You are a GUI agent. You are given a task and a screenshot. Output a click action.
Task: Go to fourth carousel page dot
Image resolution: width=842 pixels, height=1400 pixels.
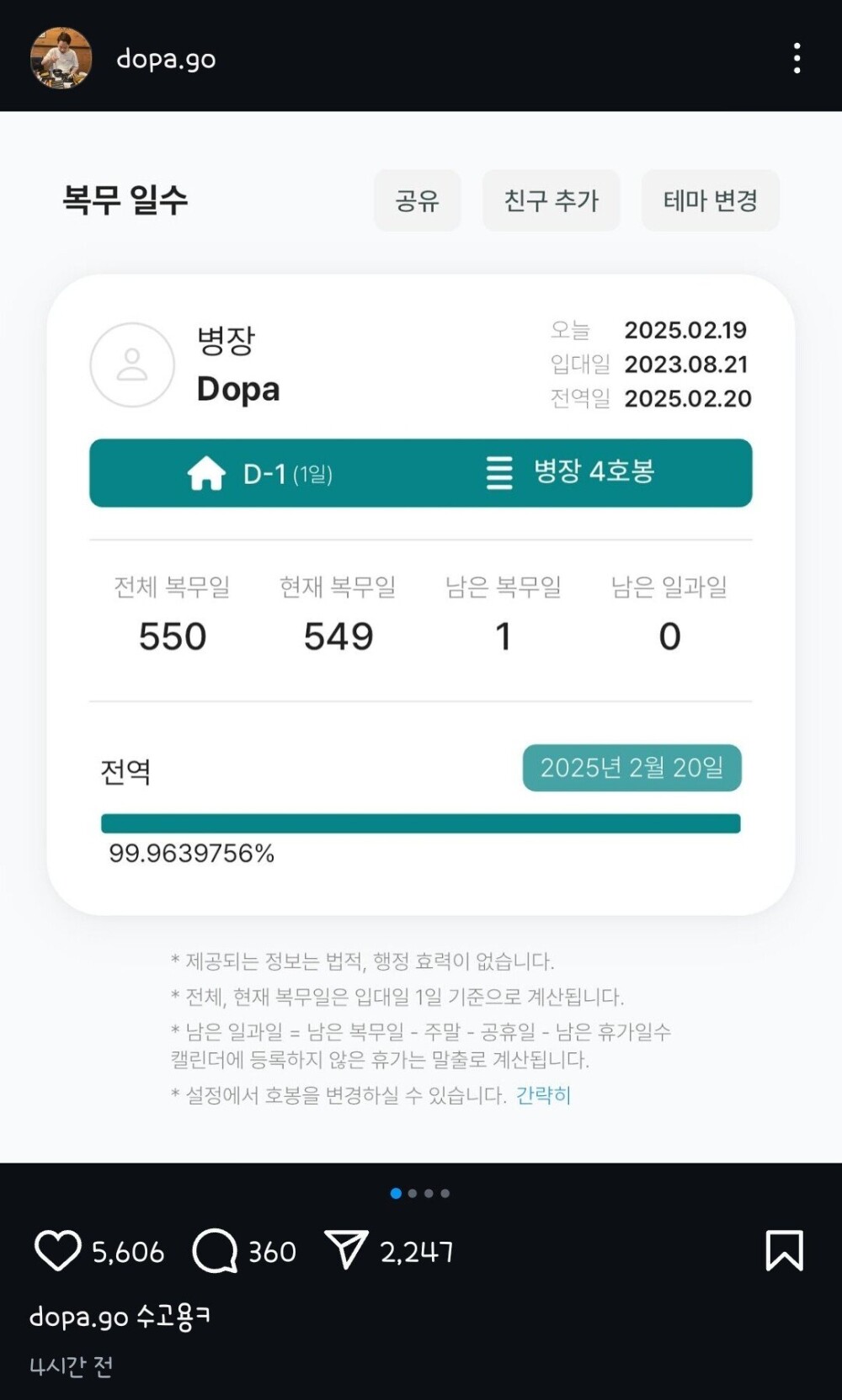pyautogui.click(x=445, y=1193)
